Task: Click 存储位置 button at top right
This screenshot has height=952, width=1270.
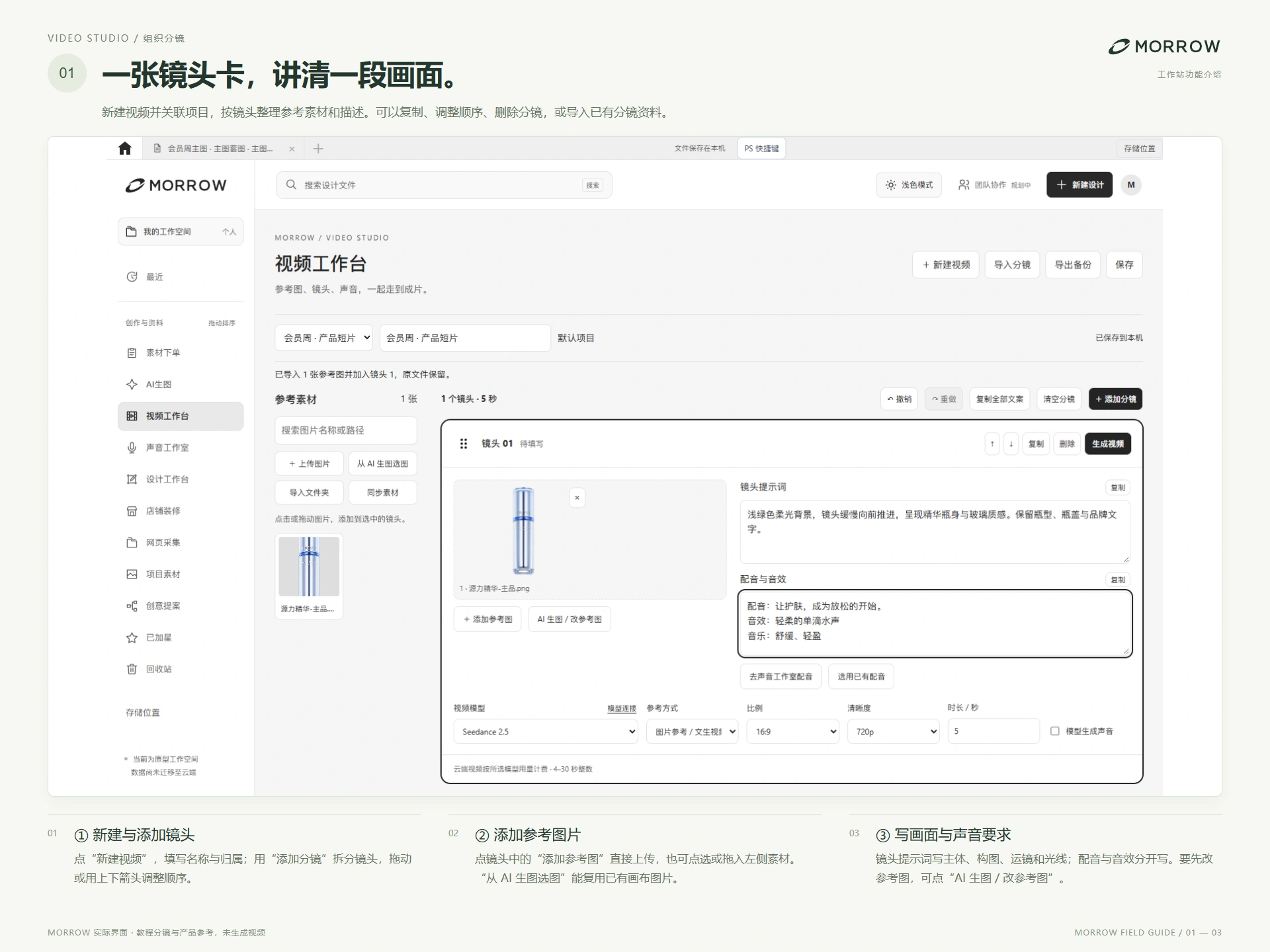Action: point(1140,149)
